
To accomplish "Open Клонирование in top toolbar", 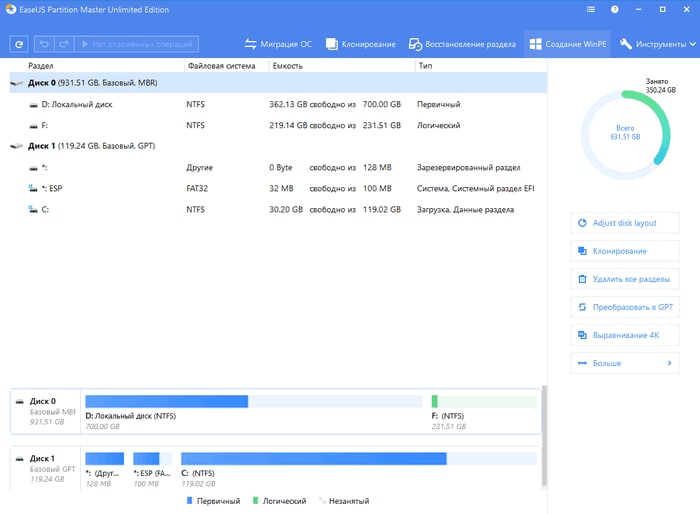I will pos(361,44).
